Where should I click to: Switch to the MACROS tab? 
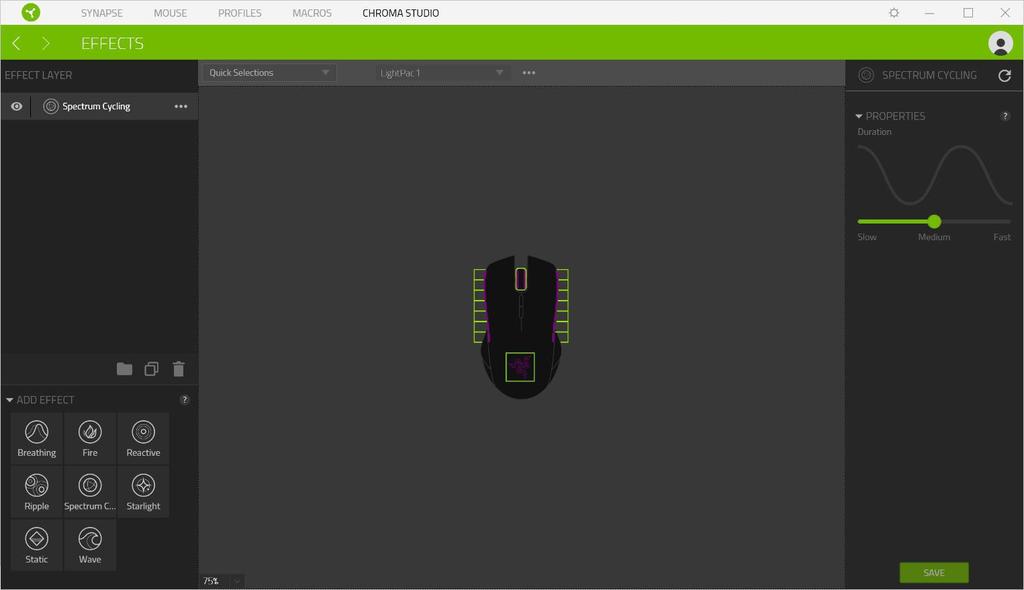coord(312,13)
